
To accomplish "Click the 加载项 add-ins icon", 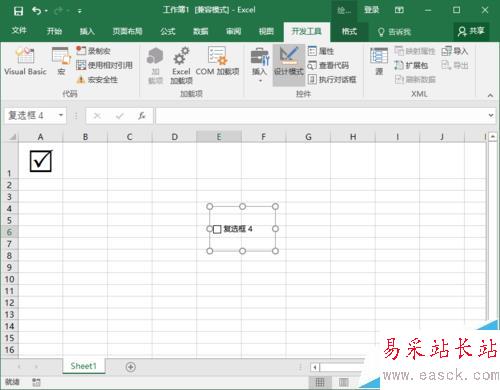I will tap(155, 65).
